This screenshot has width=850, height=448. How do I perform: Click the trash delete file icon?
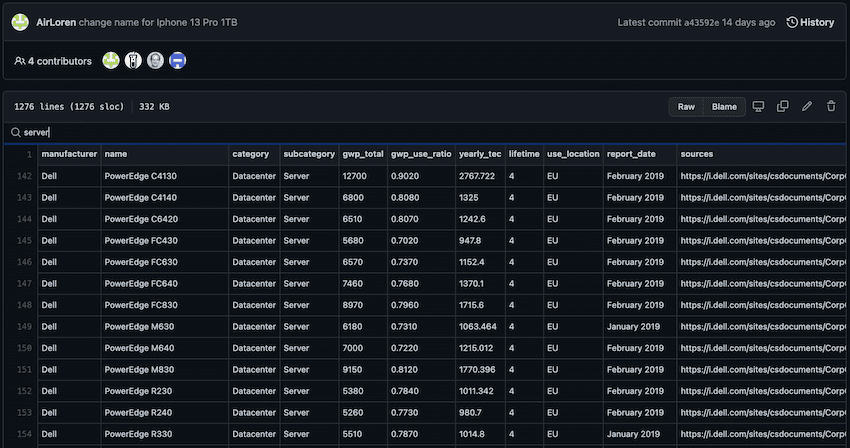tap(831, 107)
